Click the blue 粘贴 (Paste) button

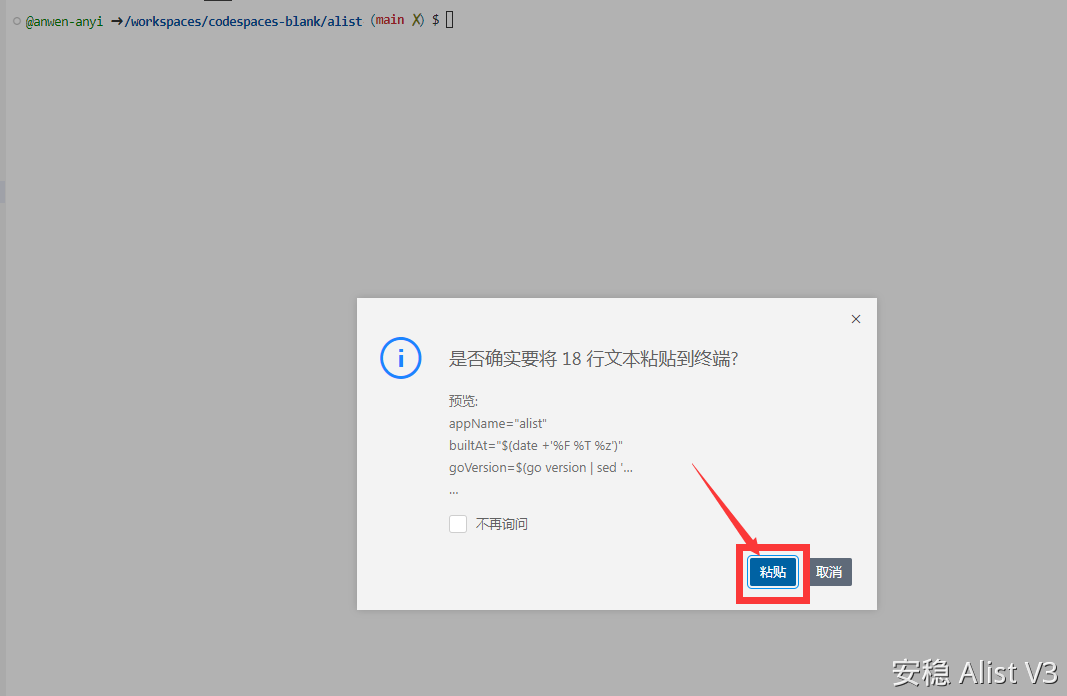pos(772,572)
